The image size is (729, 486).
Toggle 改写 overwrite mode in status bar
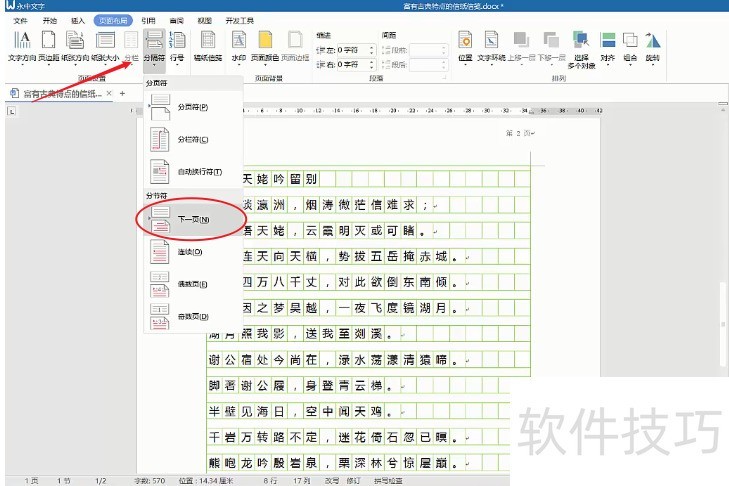click(331, 480)
